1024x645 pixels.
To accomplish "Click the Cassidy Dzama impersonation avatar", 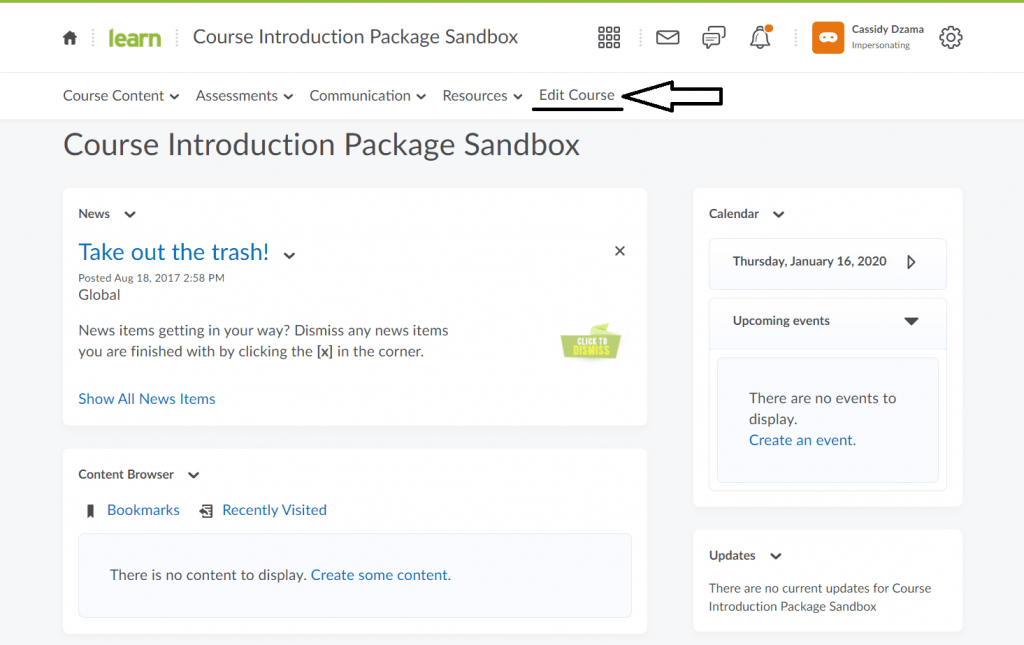I will [827, 37].
